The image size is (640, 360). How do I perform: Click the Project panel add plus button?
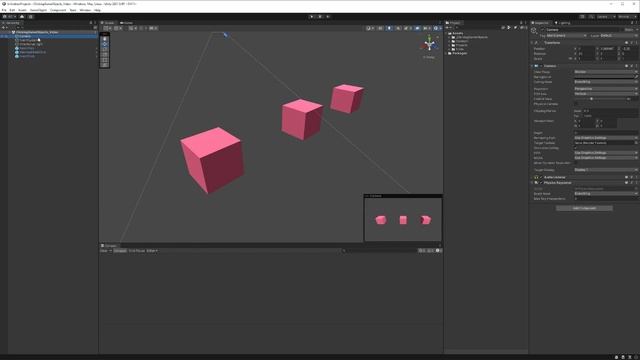tap(448, 27)
